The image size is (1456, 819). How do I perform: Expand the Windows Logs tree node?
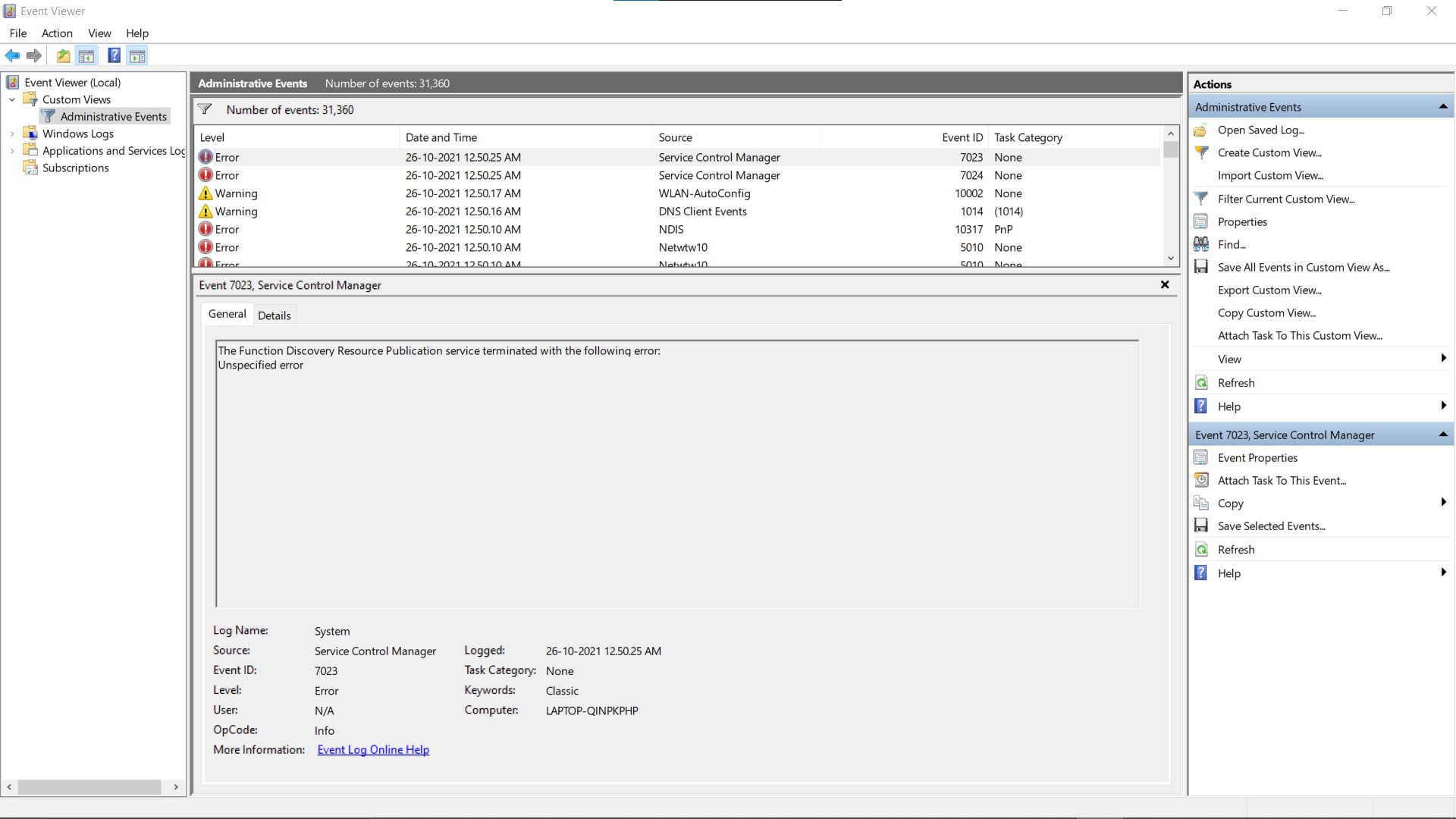coord(12,134)
